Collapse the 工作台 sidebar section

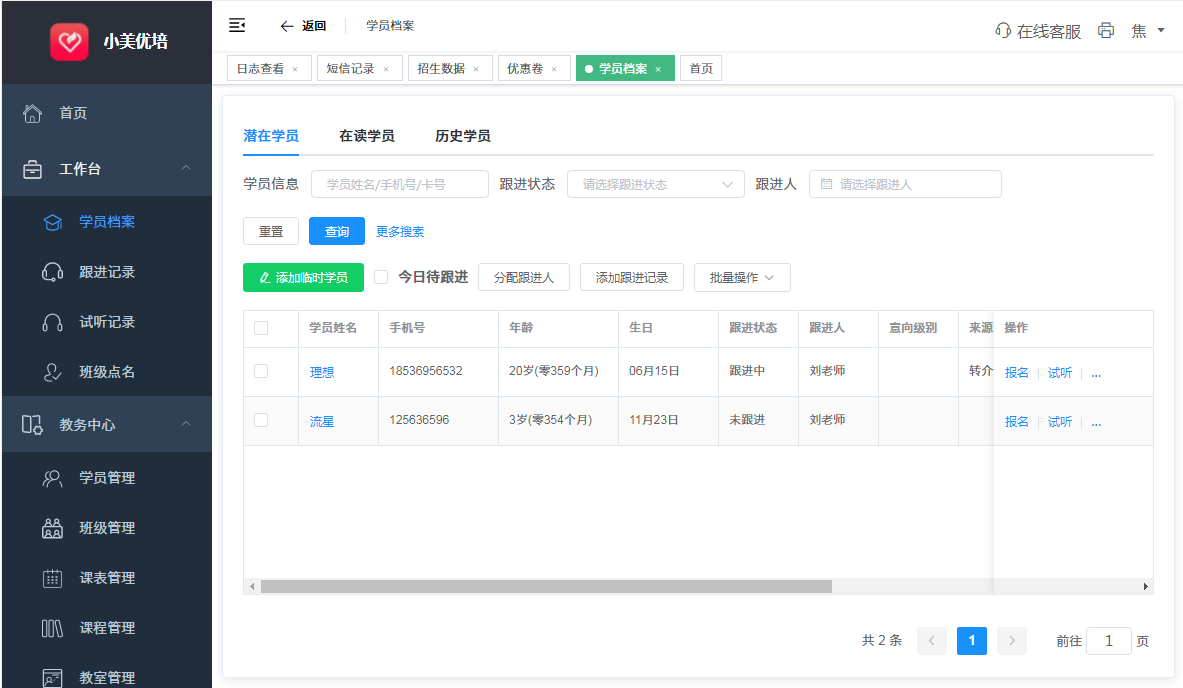(186, 169)
